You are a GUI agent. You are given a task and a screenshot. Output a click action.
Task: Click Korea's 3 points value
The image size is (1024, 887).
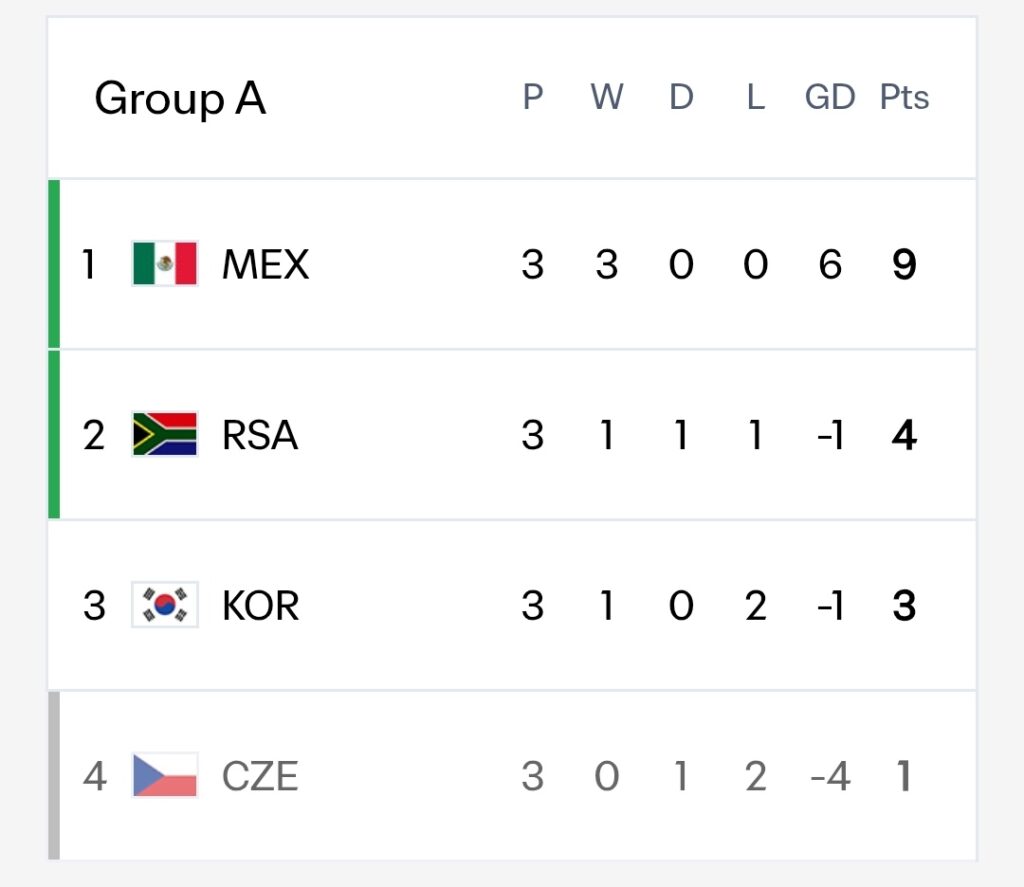904,605
